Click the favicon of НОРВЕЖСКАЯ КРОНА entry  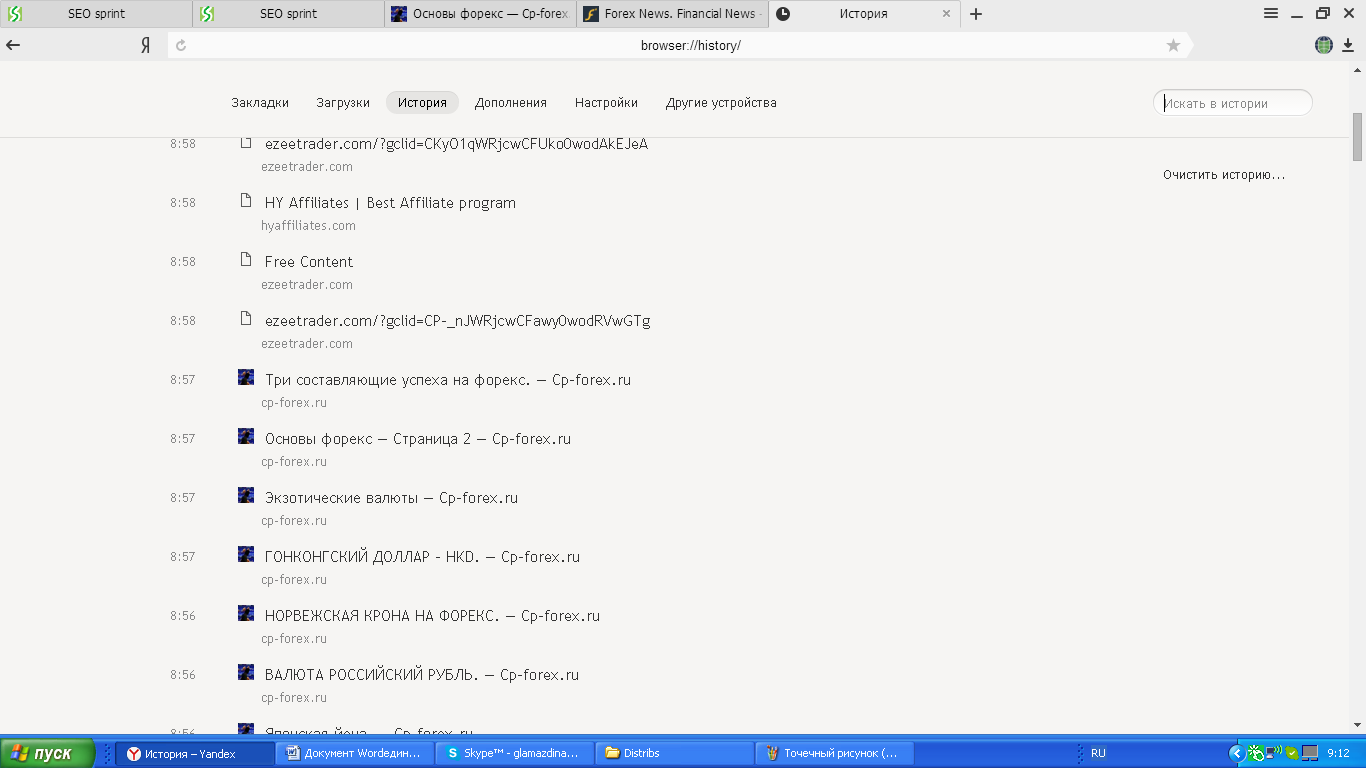(x=246, y=613)
